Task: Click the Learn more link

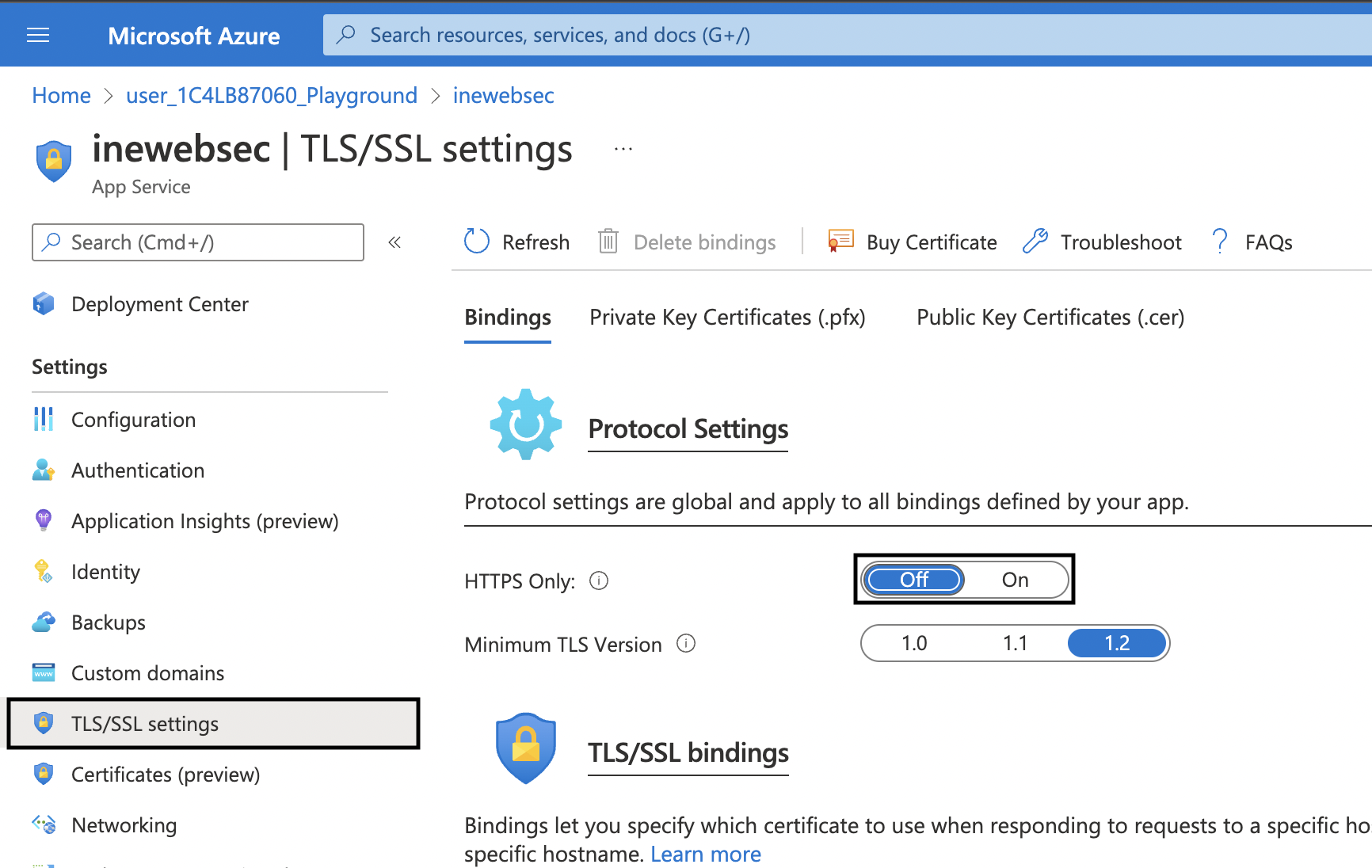Action: tap(705, 854)
